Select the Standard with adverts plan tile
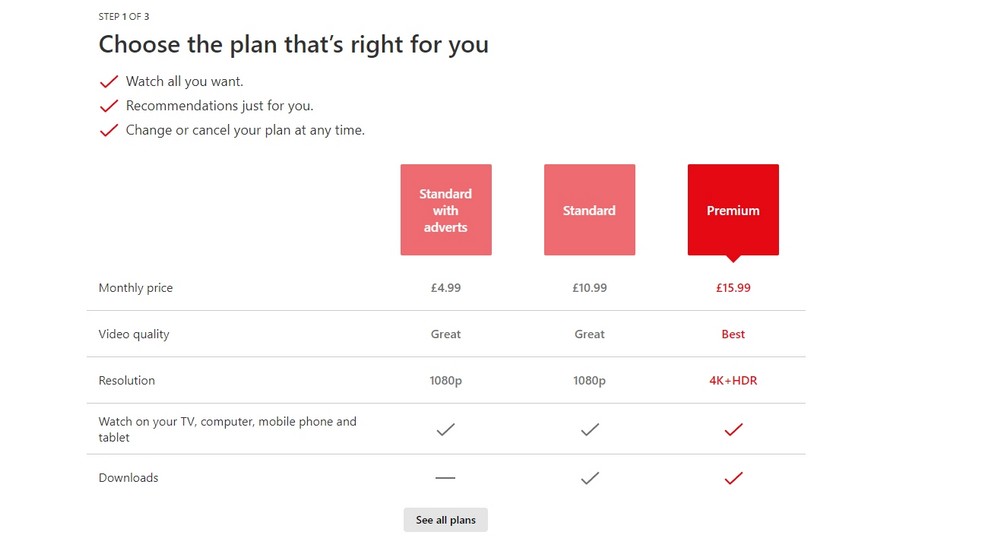 pos(445,210)
